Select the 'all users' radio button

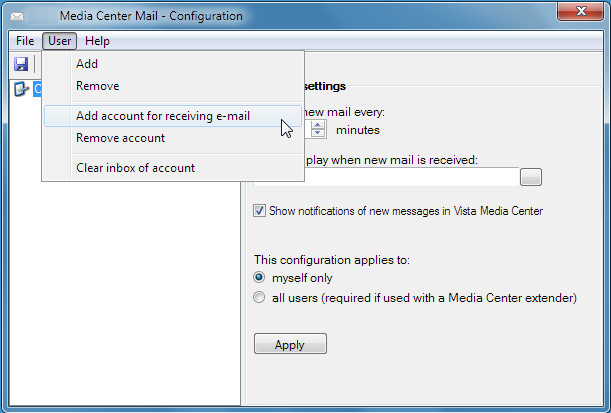point(259,298)
